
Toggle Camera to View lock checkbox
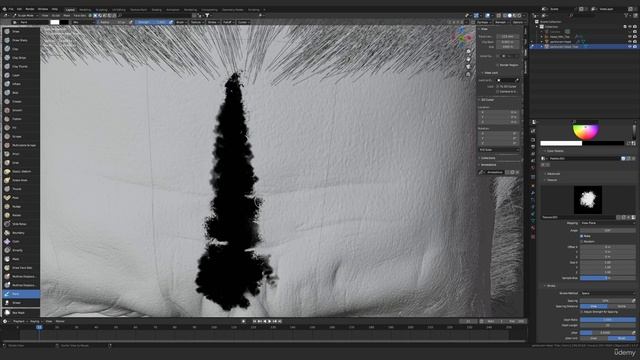pyautogui.click(x=497, y=91)
